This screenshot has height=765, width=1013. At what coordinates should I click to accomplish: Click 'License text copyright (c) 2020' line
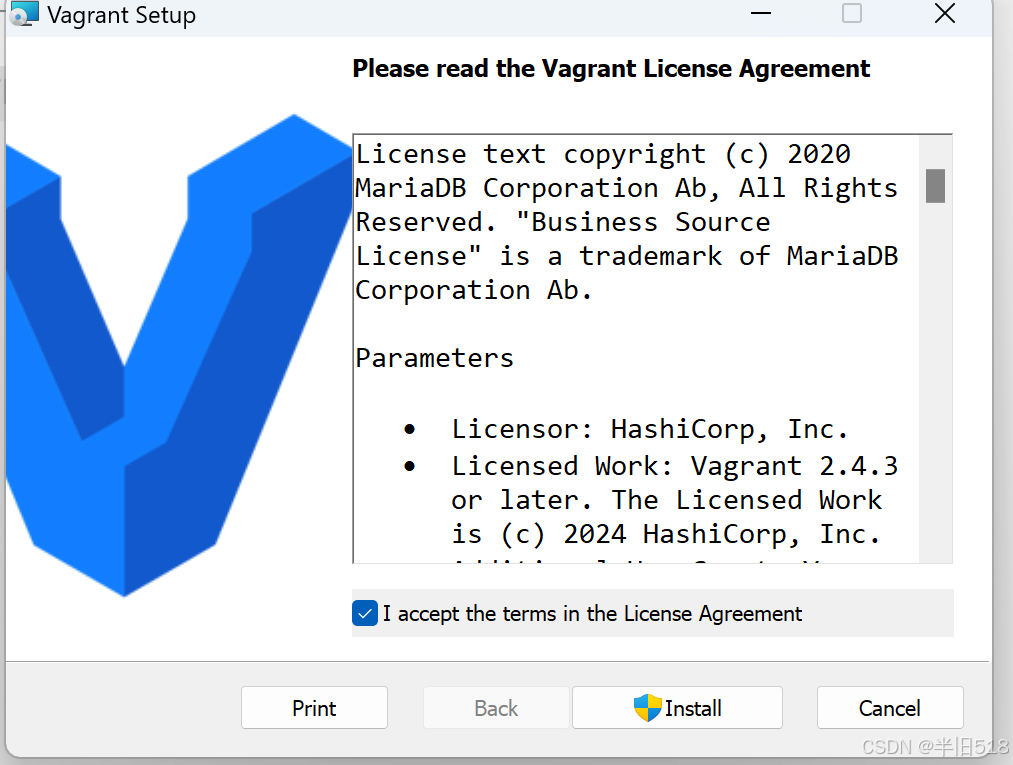[x=603, y=154]
